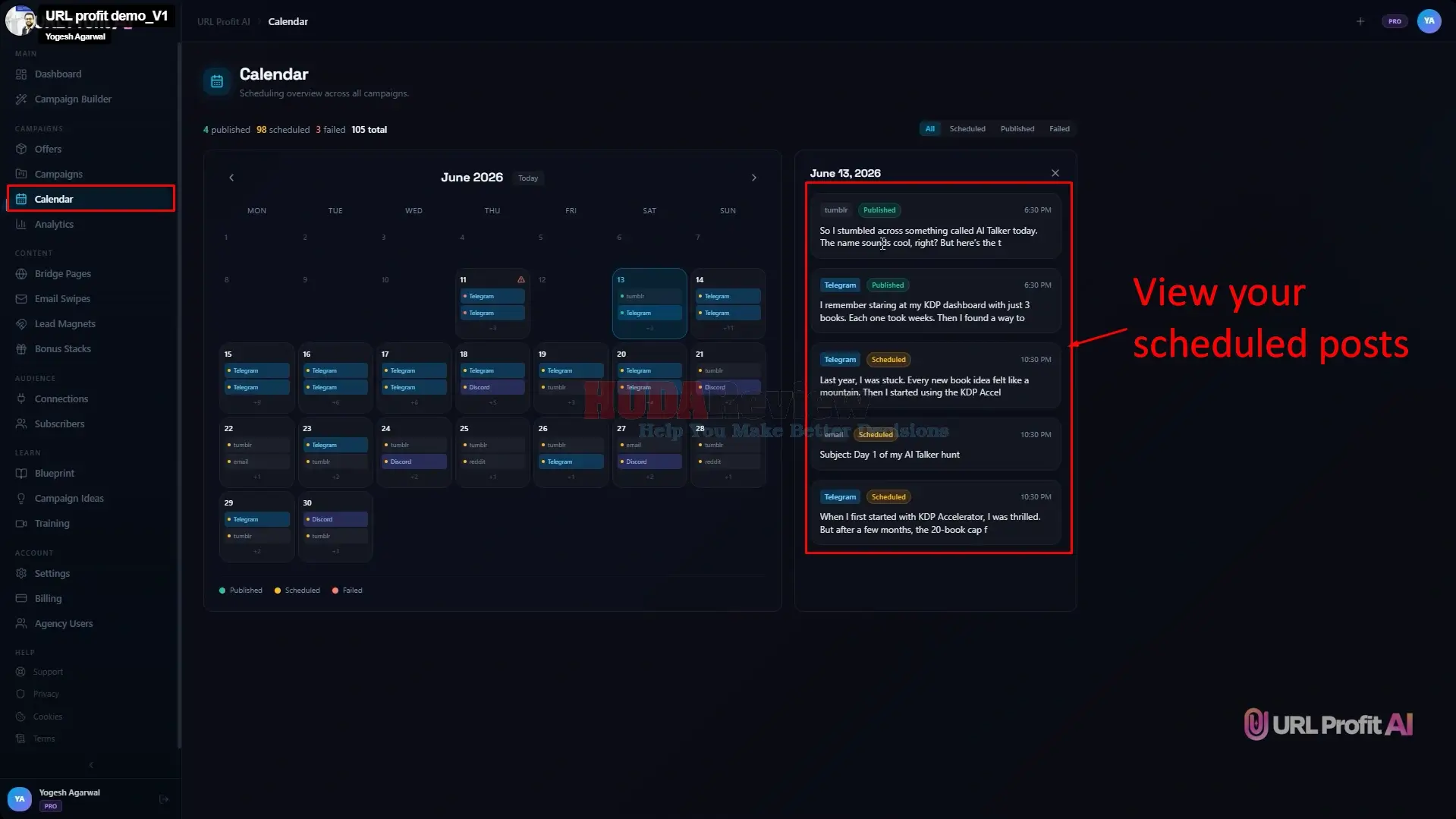Click the plus icon in top bar
Viewport: 1456px width, 819px height.
tap(1360, 21)
